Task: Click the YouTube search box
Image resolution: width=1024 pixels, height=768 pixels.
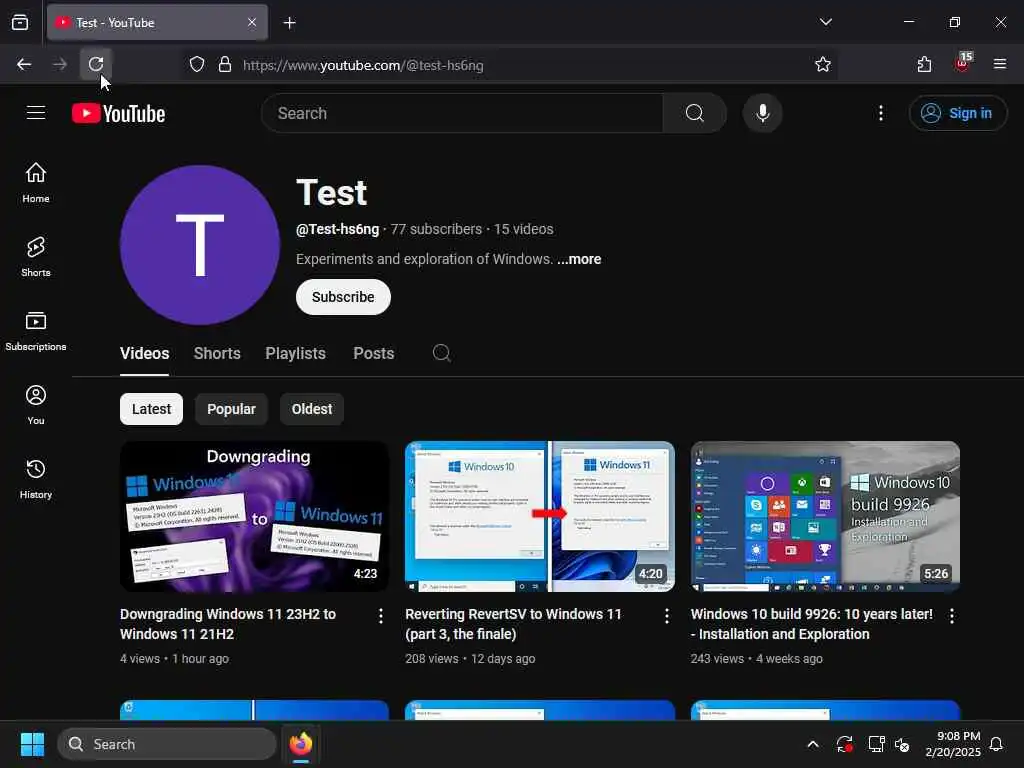Action: [x=462, y=113]
